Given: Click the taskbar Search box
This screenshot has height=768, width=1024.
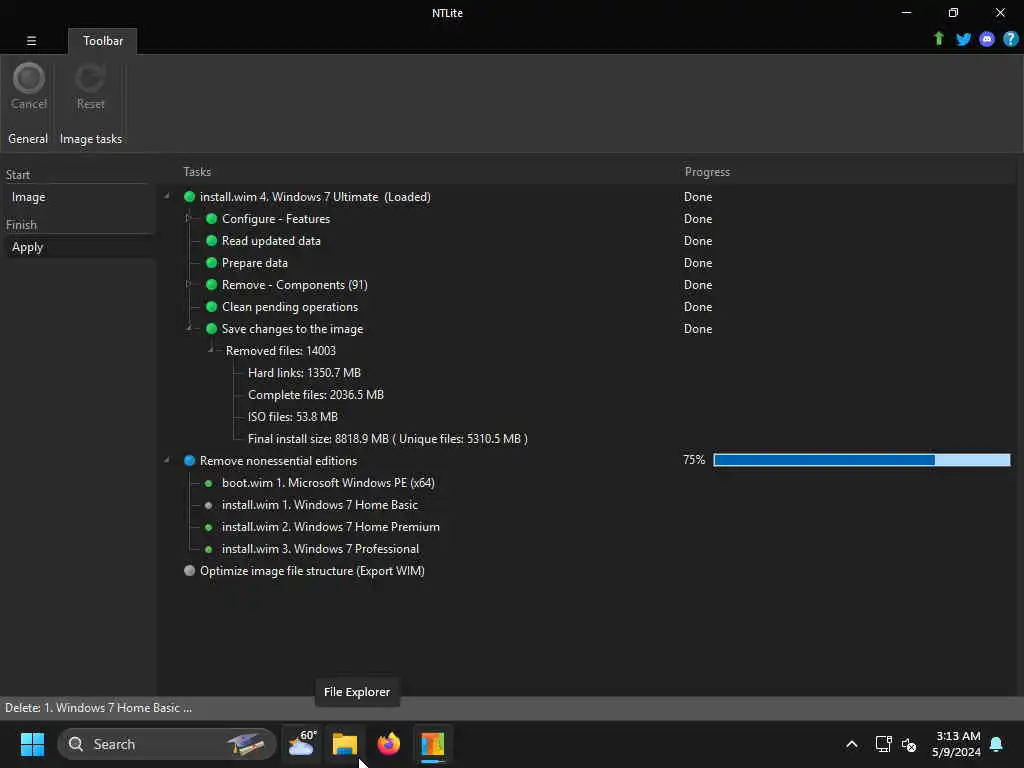Looking at the screenshot, I should pyautogui.click(x=167, y=744).
